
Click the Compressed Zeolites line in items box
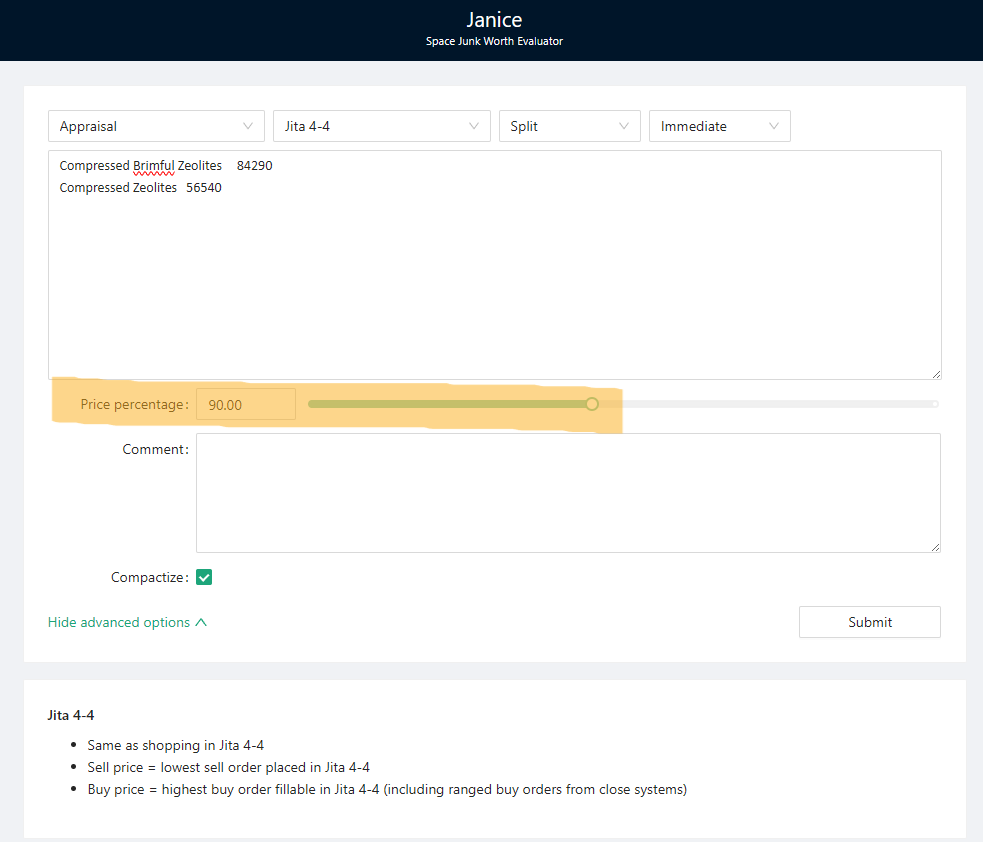[140, 187]
